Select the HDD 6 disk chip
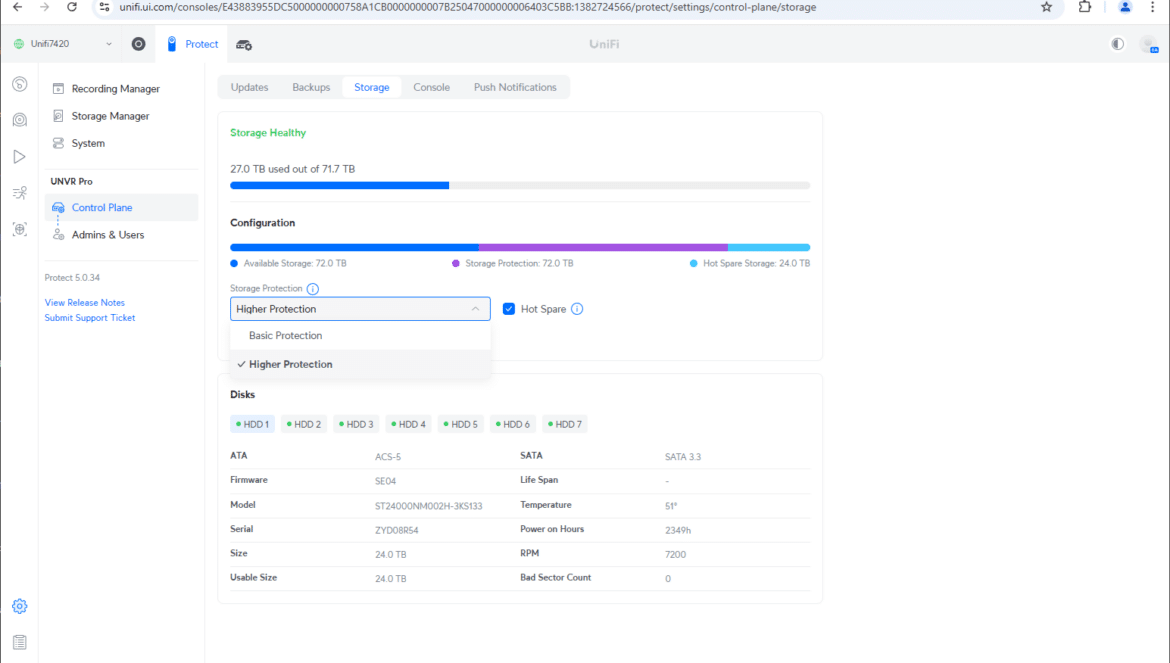This screenshot has height=663, width=1170. (x=513, y=424)
